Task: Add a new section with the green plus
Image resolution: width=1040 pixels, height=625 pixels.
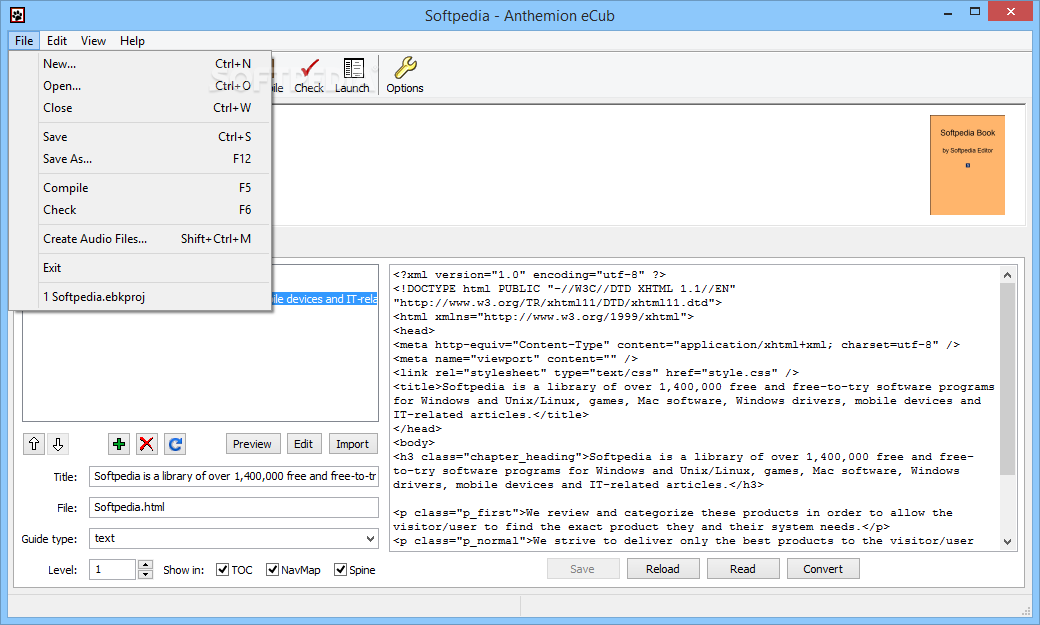Action: pos(119,444)
